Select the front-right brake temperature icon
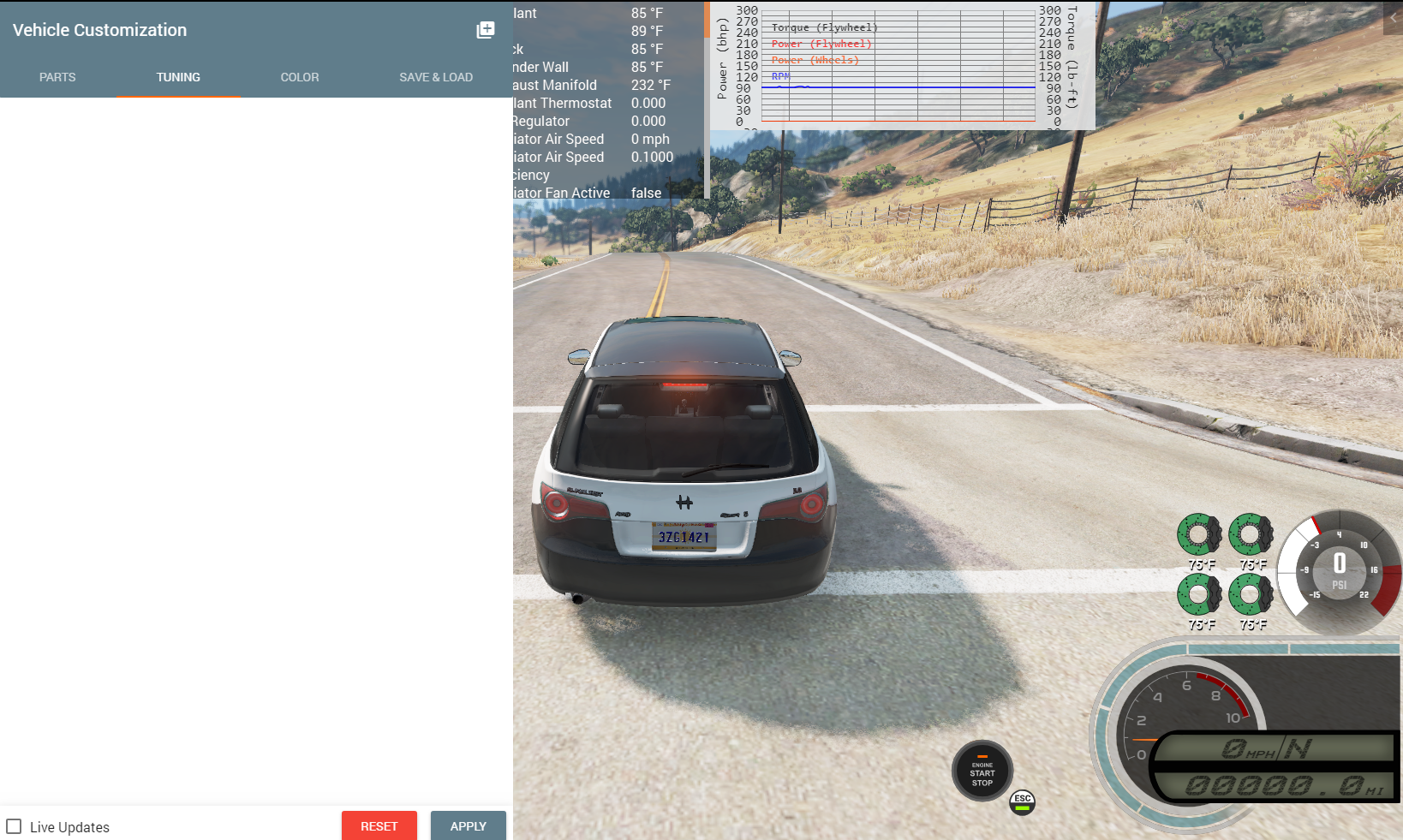Viewport: 1403px width, 840px height. point(1251,536)
